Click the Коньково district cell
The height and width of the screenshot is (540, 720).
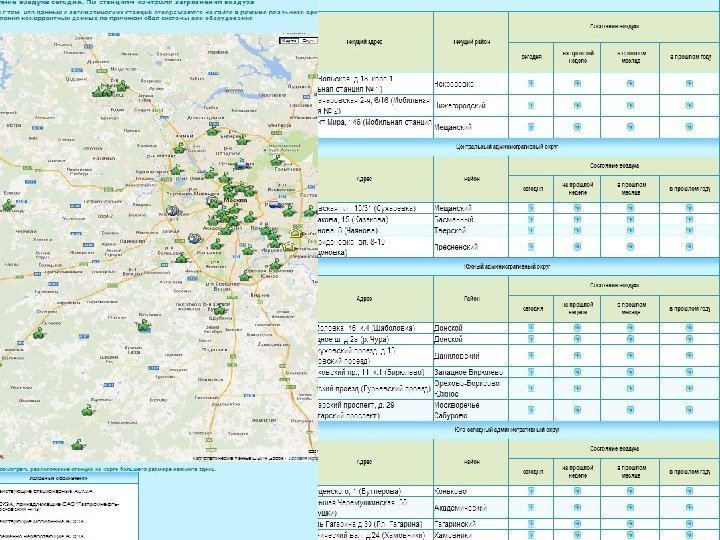(471, 491)
